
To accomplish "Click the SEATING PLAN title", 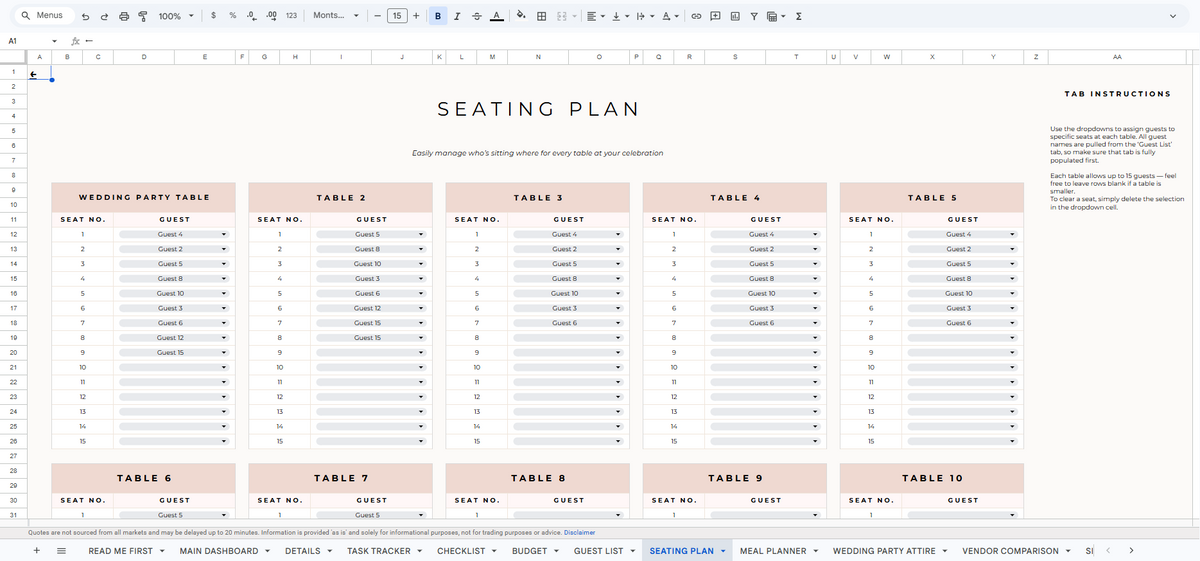I will point(538,109).
